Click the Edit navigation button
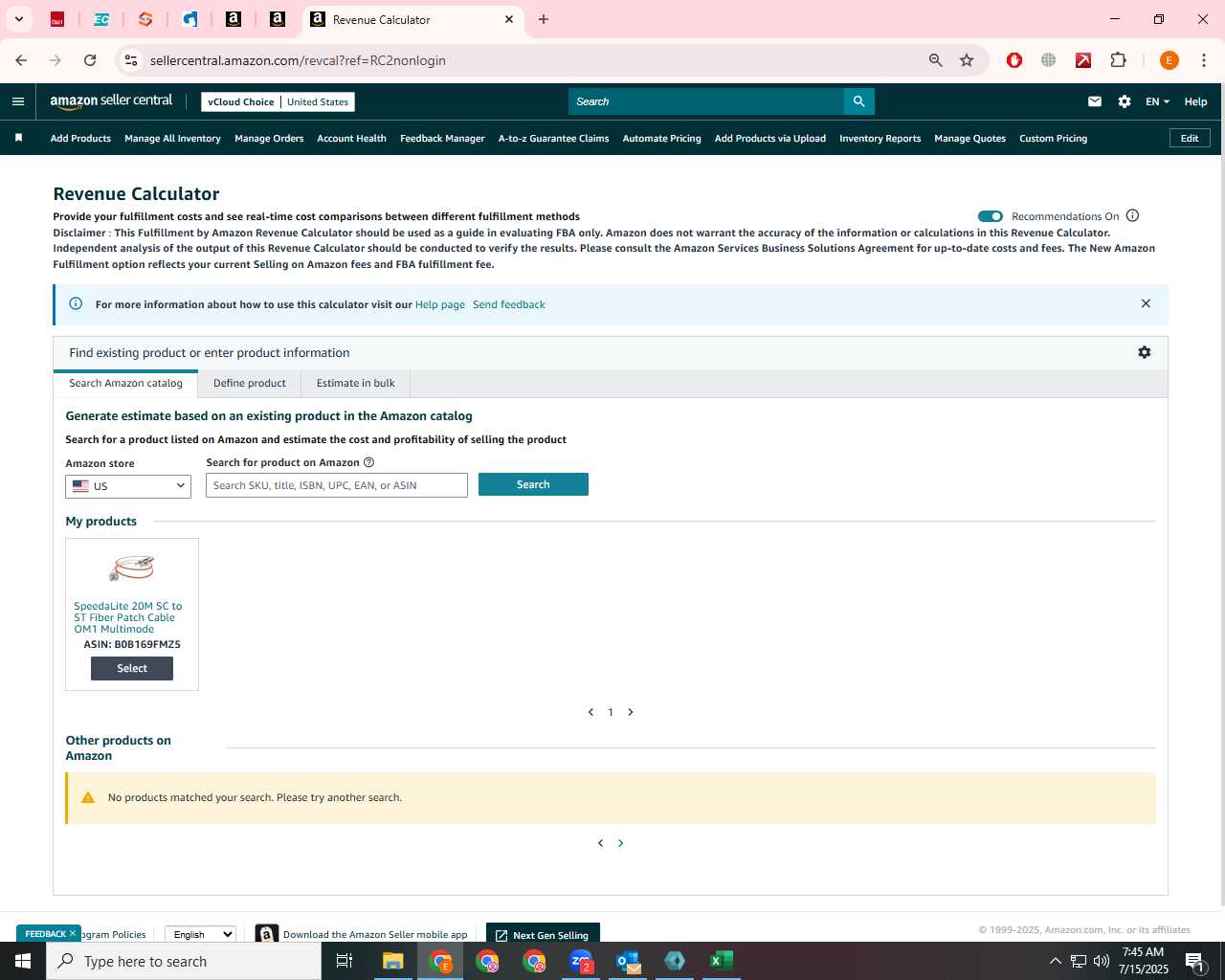The width and height of the screenshot is (1225, 980). (1190, 138)
